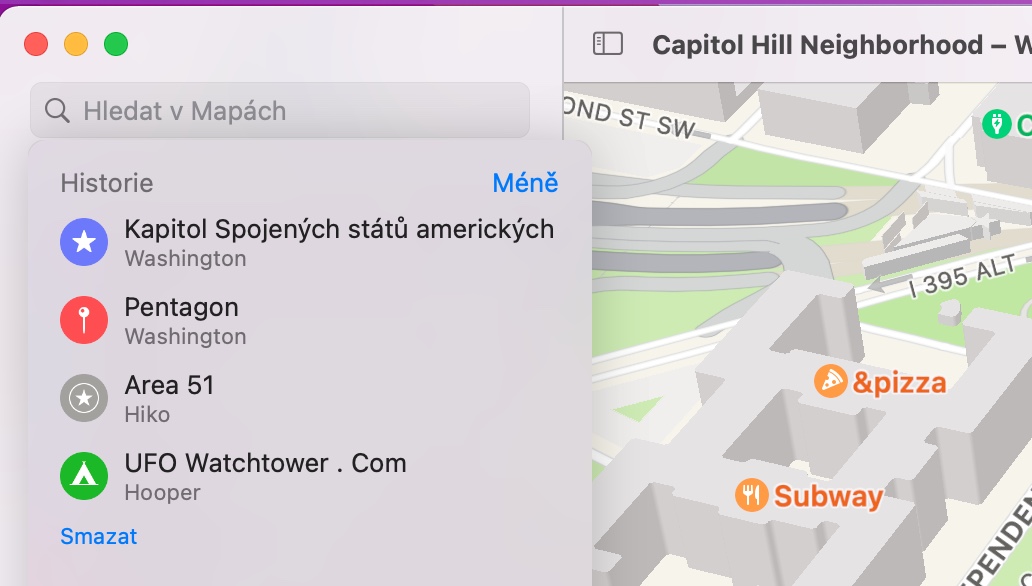Viewport: 1032px width, 586px height.
Task: Click the green tent UFO Watchtower icon
Action: click(x=84, y=476)
